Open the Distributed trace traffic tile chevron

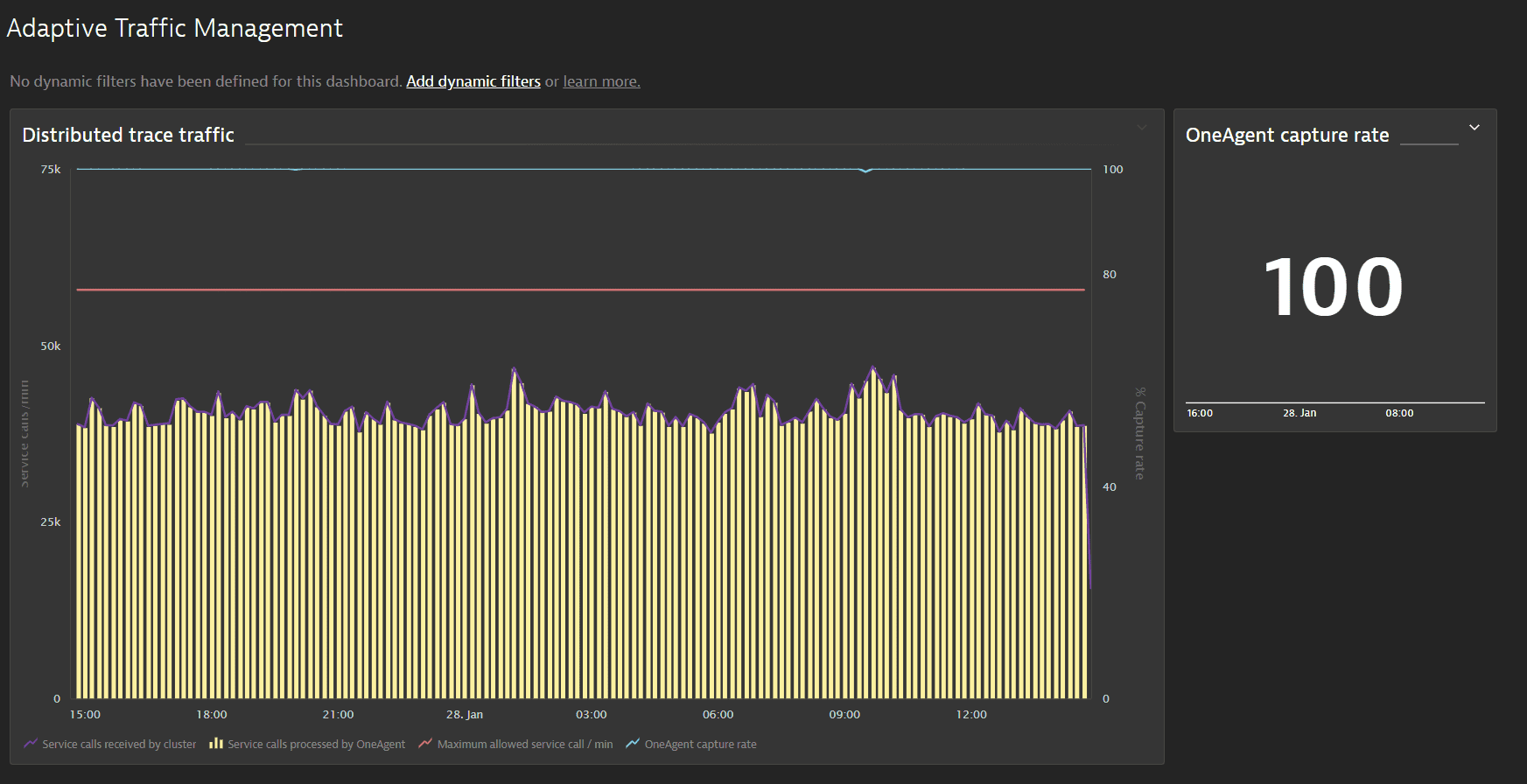[1142, 128]
